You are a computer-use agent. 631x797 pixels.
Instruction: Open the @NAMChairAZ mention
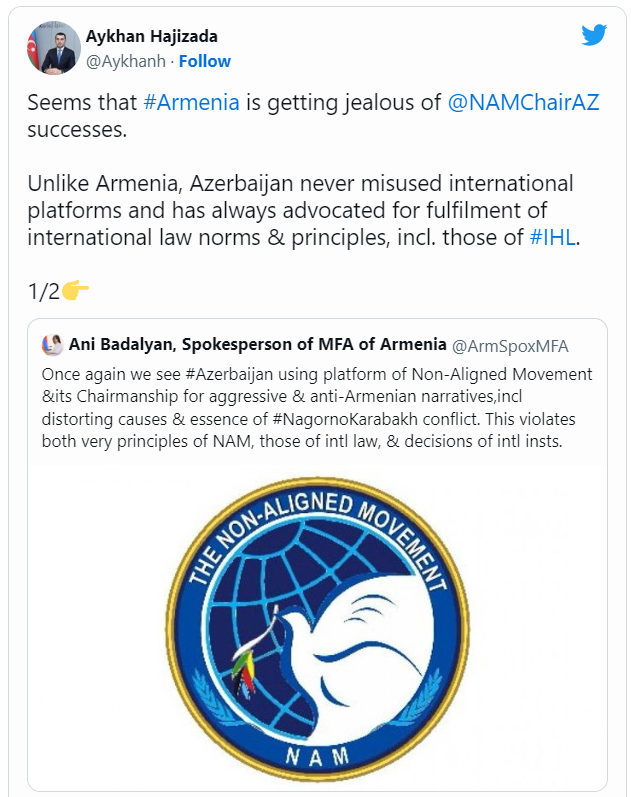523,103
